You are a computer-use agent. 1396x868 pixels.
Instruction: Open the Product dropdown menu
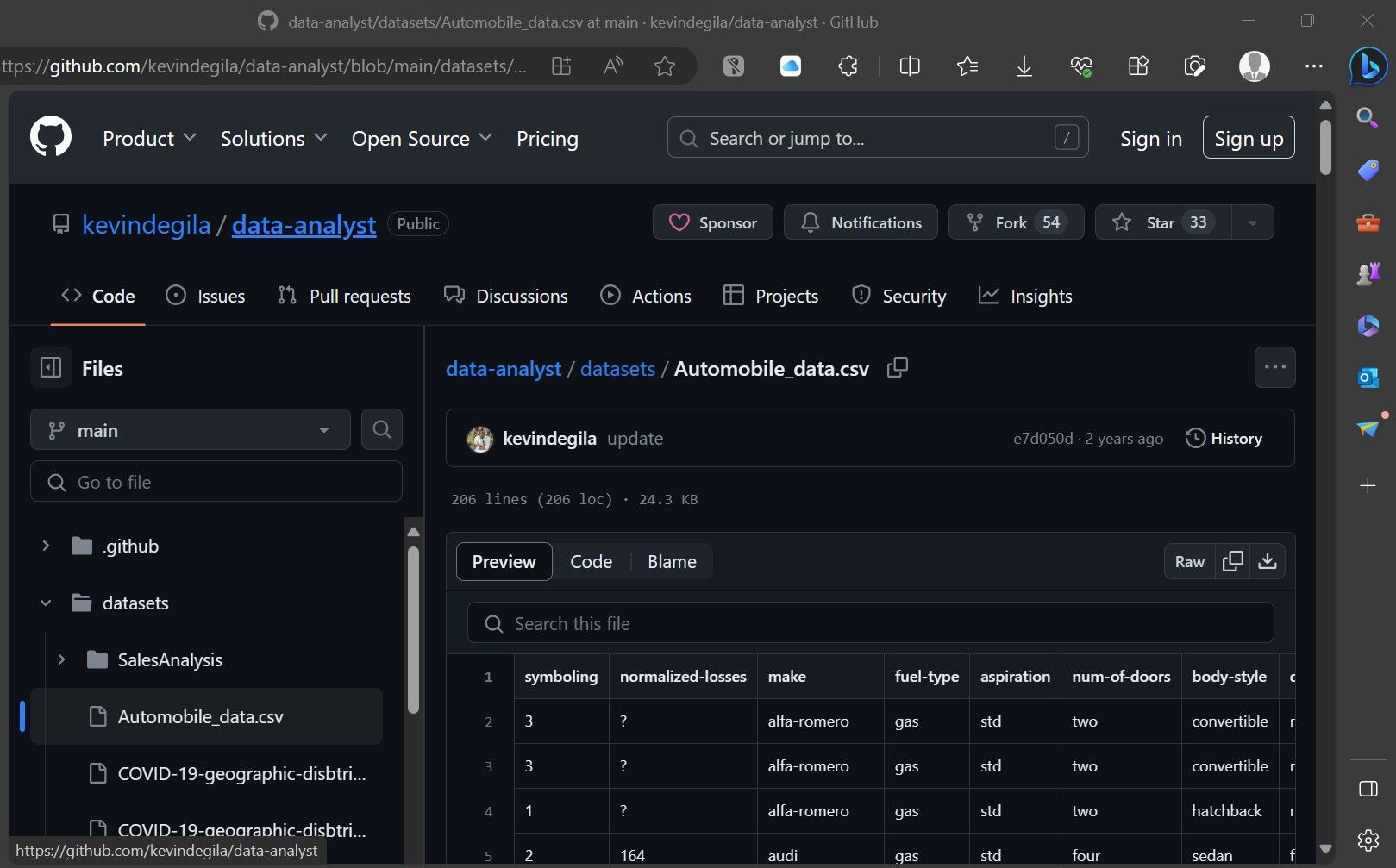(149, 138)
